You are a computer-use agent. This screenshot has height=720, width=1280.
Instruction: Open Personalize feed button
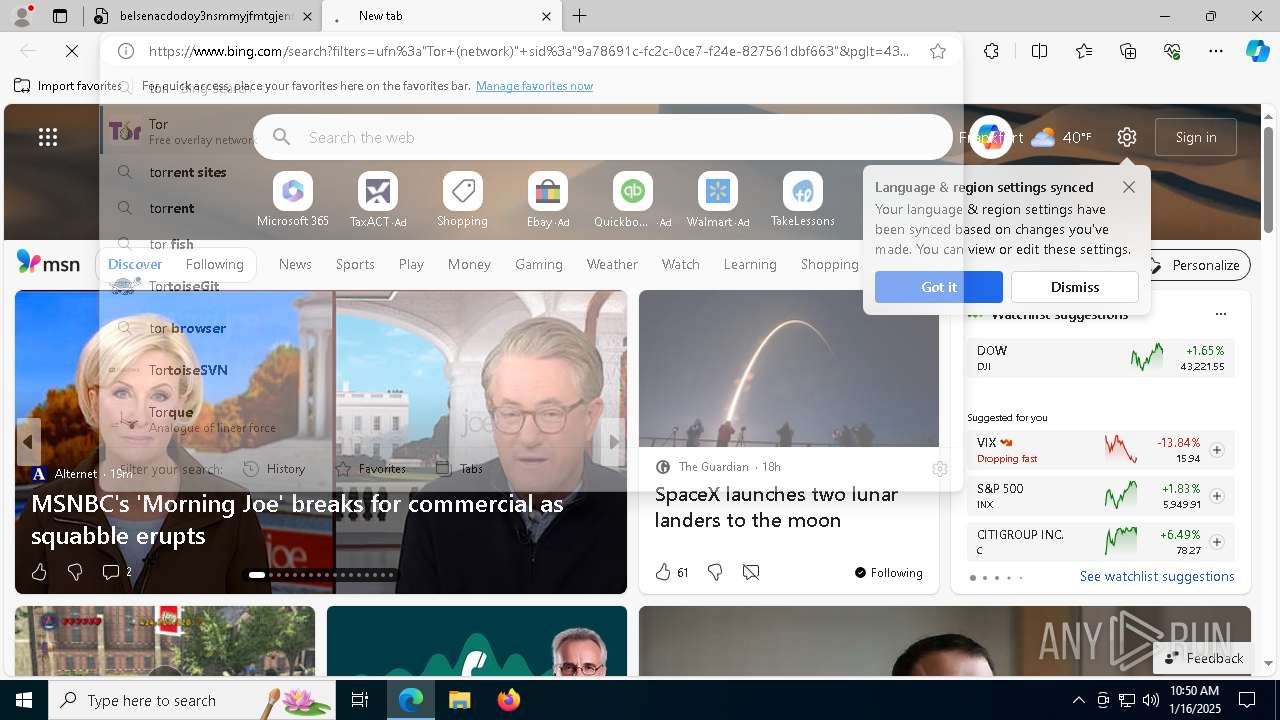(1195, 265)
